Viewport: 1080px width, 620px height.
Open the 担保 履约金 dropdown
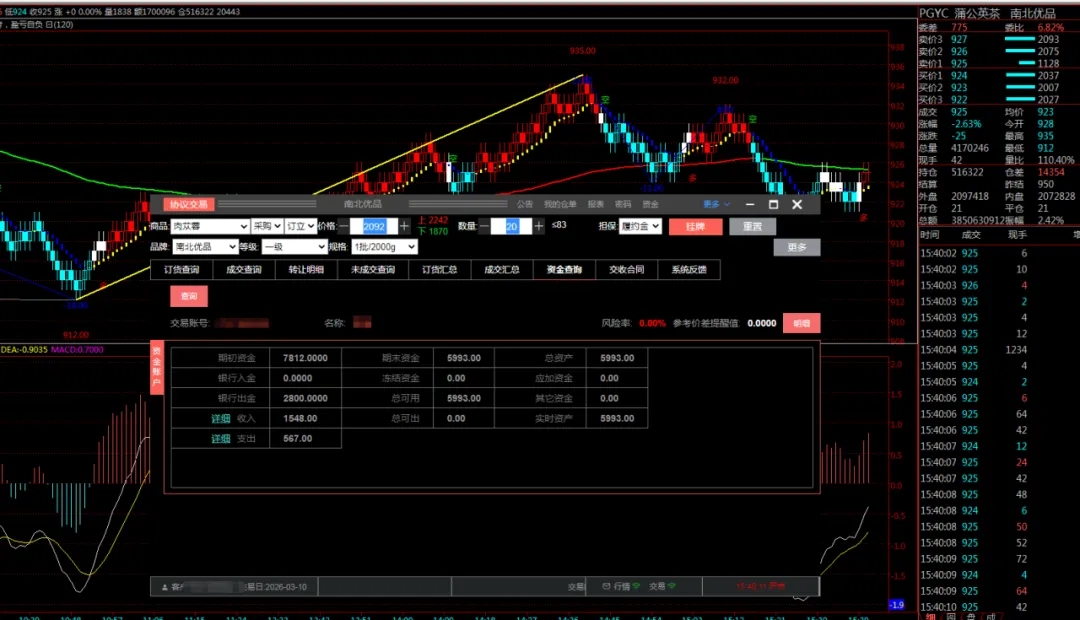(640, 226)
